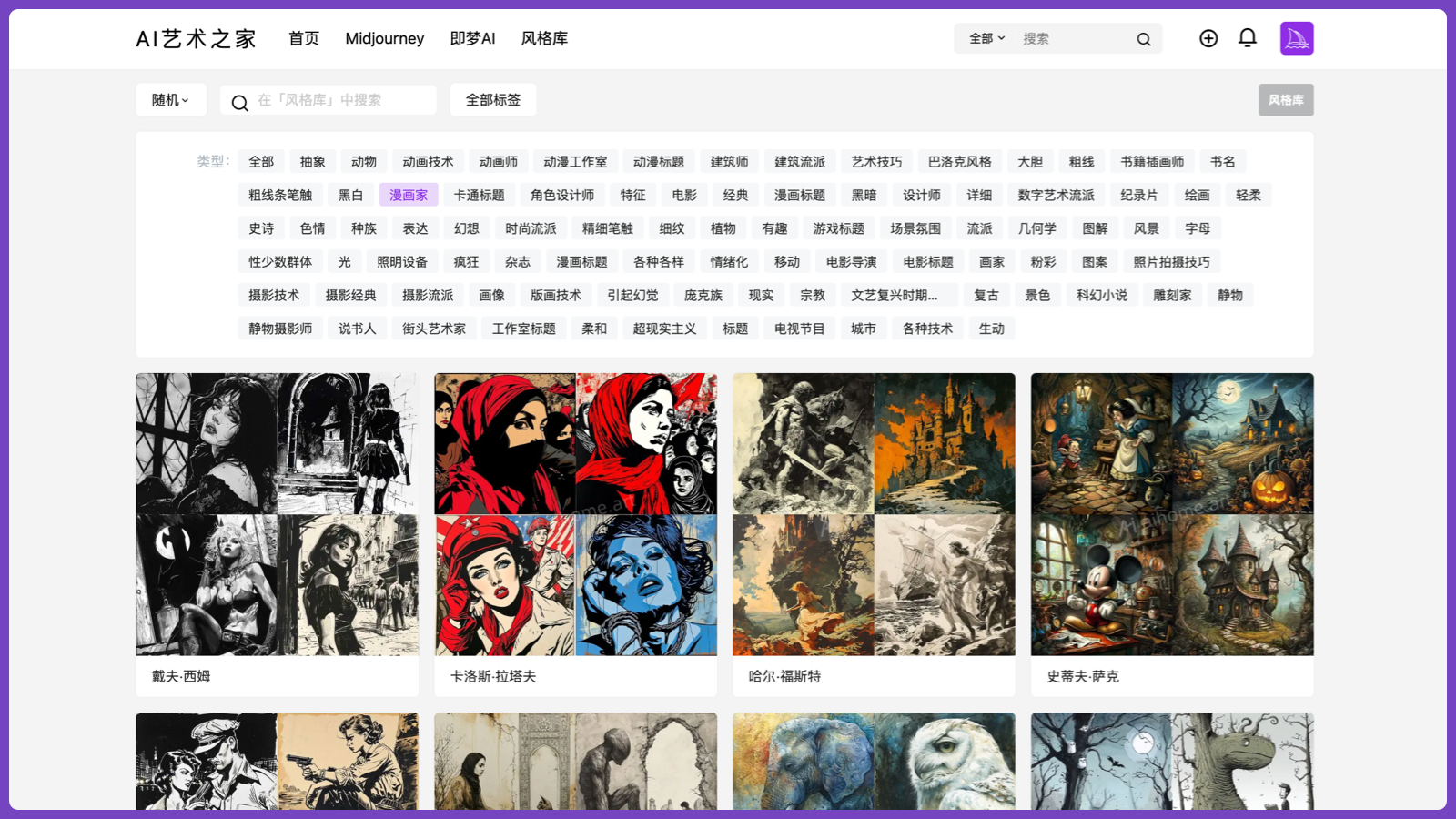
Task: Click the gray 风格库 button on the right
Action: pos(1286,100)
